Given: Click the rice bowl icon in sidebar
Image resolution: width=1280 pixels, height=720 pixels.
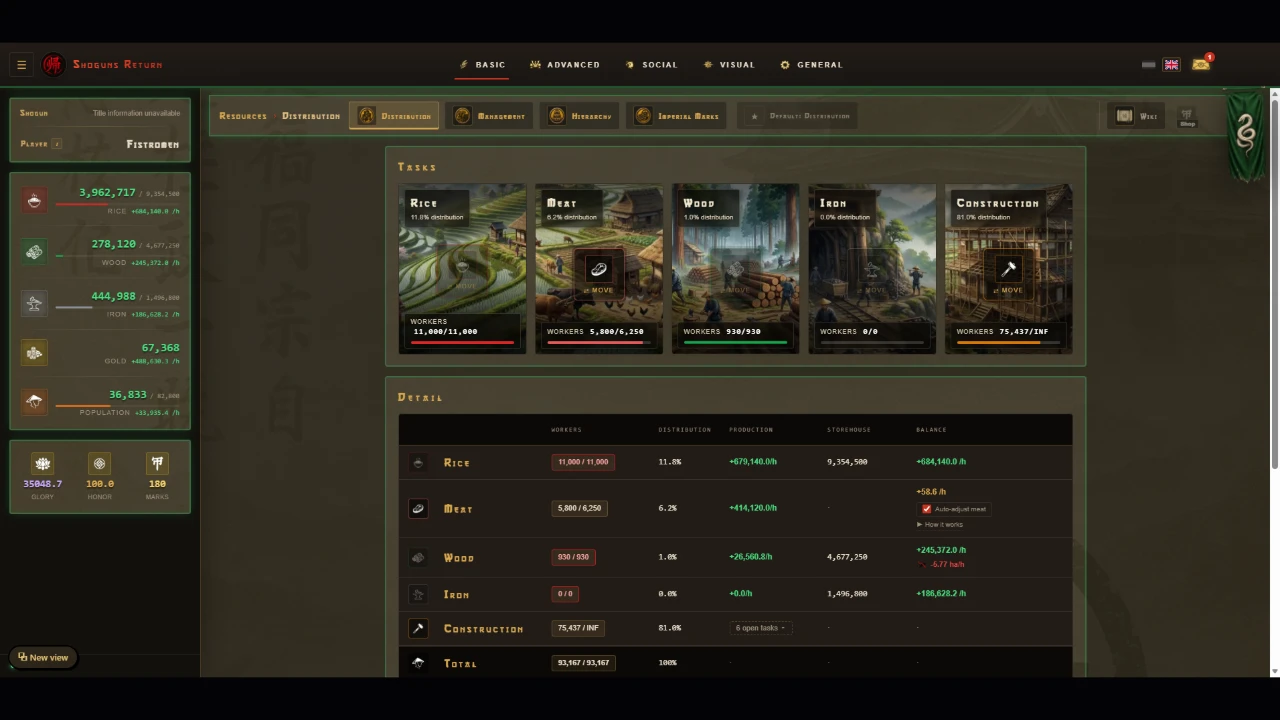Looking at the screenshot, I should pyautogui.click(x=34, y=200).
